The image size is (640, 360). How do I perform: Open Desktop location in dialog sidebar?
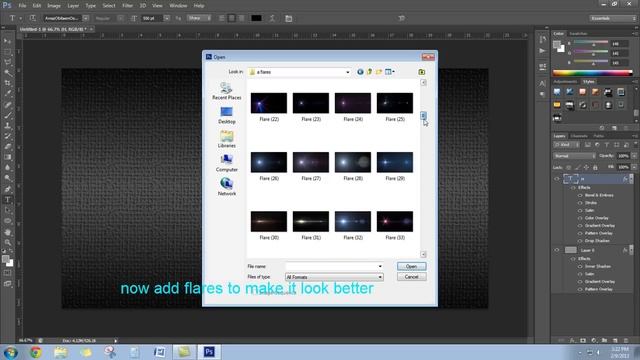[x=227, y=115]
